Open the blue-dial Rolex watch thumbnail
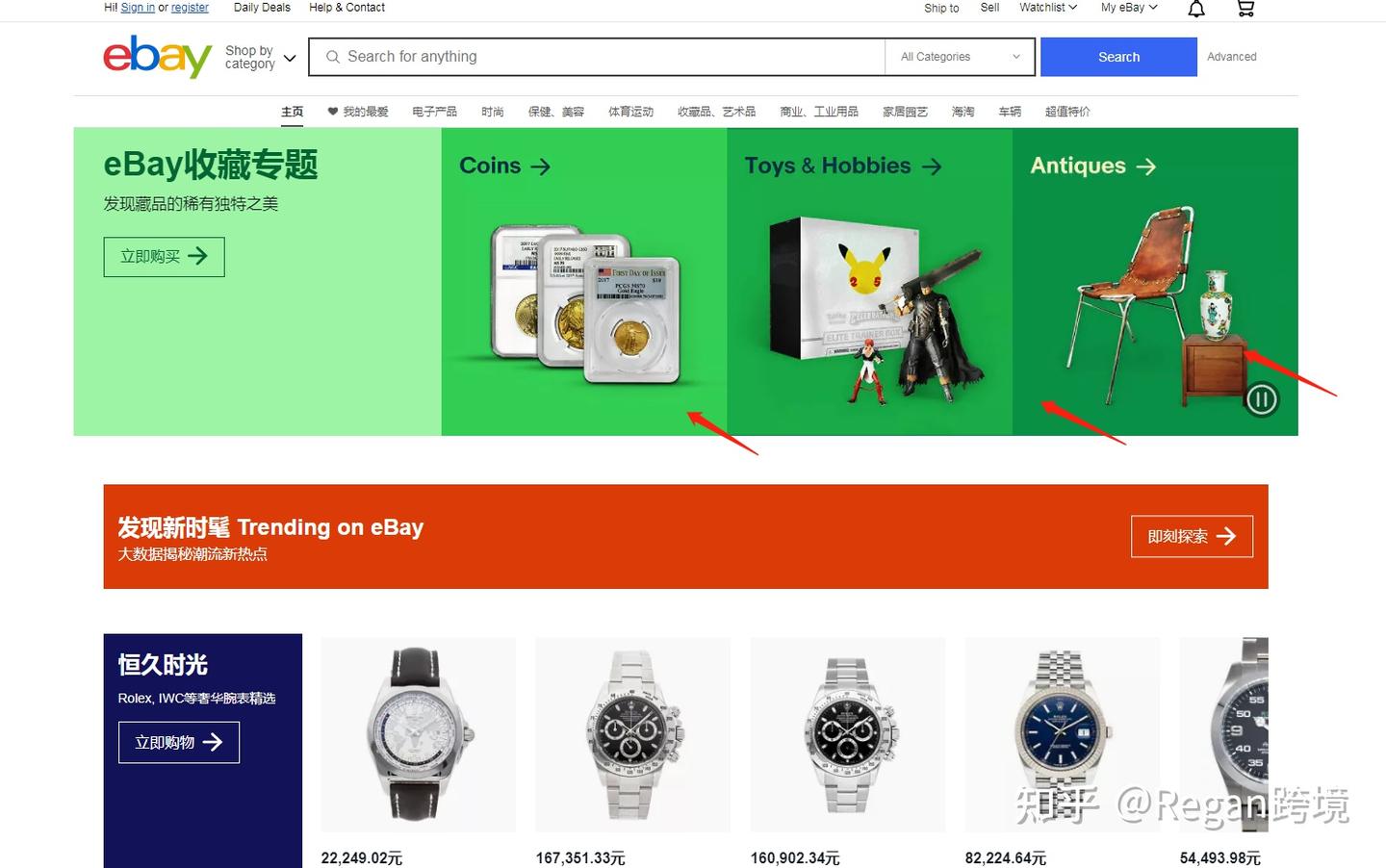1386x868 pixels. (x=1062, y=734)
